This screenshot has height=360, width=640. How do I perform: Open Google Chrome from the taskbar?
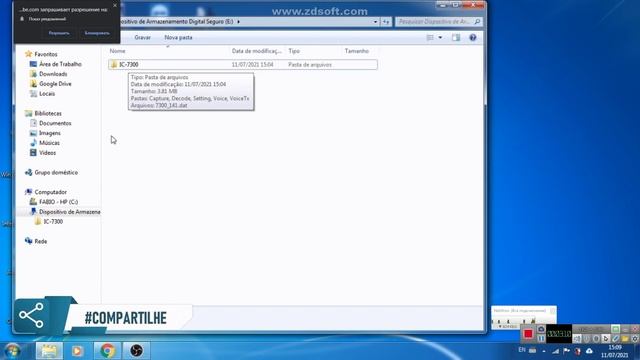107,351
